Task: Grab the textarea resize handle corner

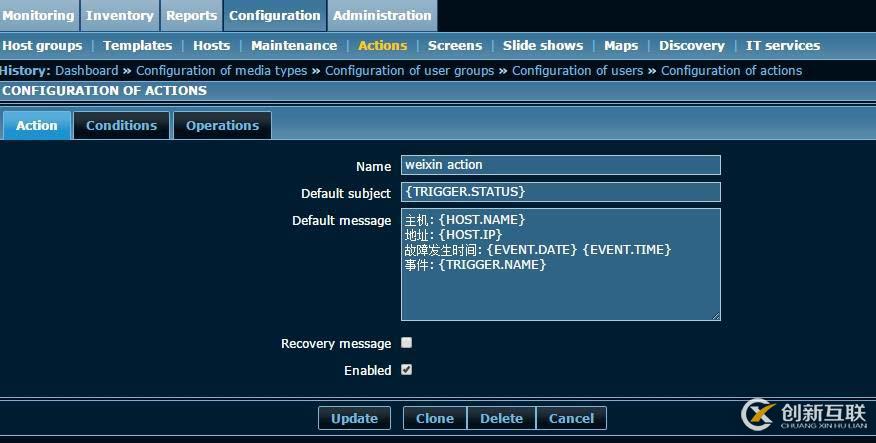Action: [x=716, y=316]
